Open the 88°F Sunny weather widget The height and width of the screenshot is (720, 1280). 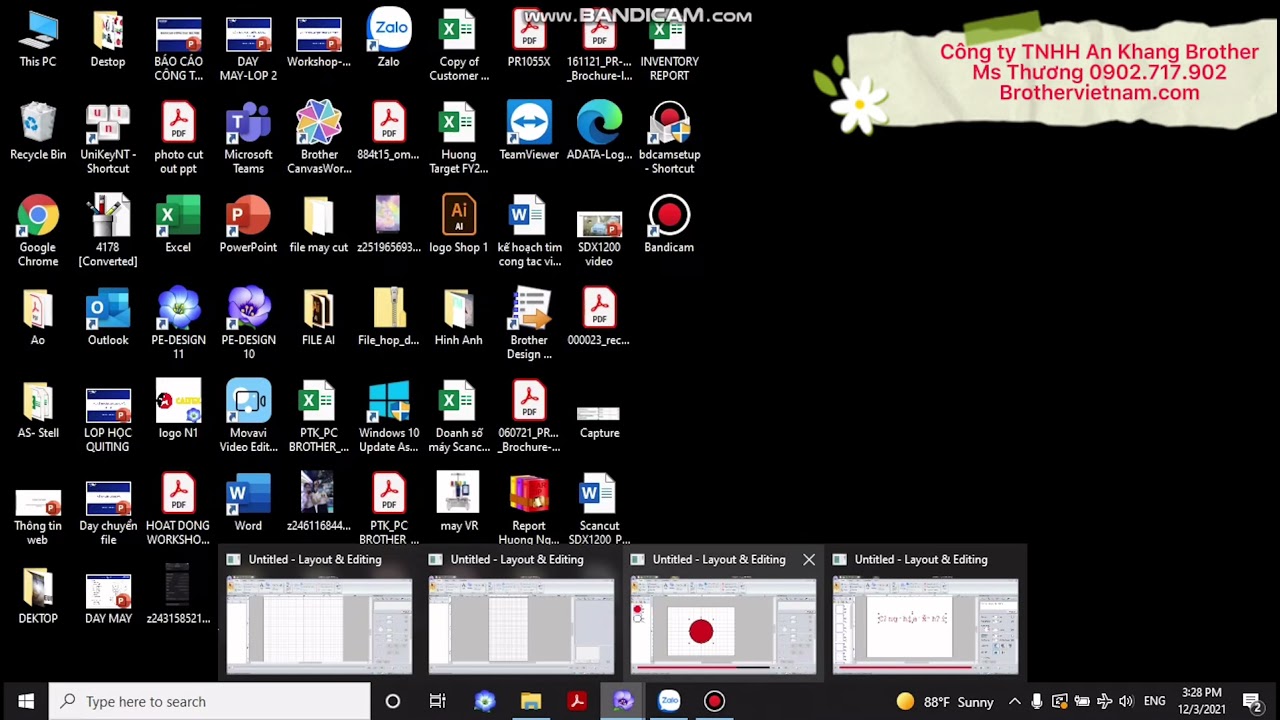coord(945,701)
